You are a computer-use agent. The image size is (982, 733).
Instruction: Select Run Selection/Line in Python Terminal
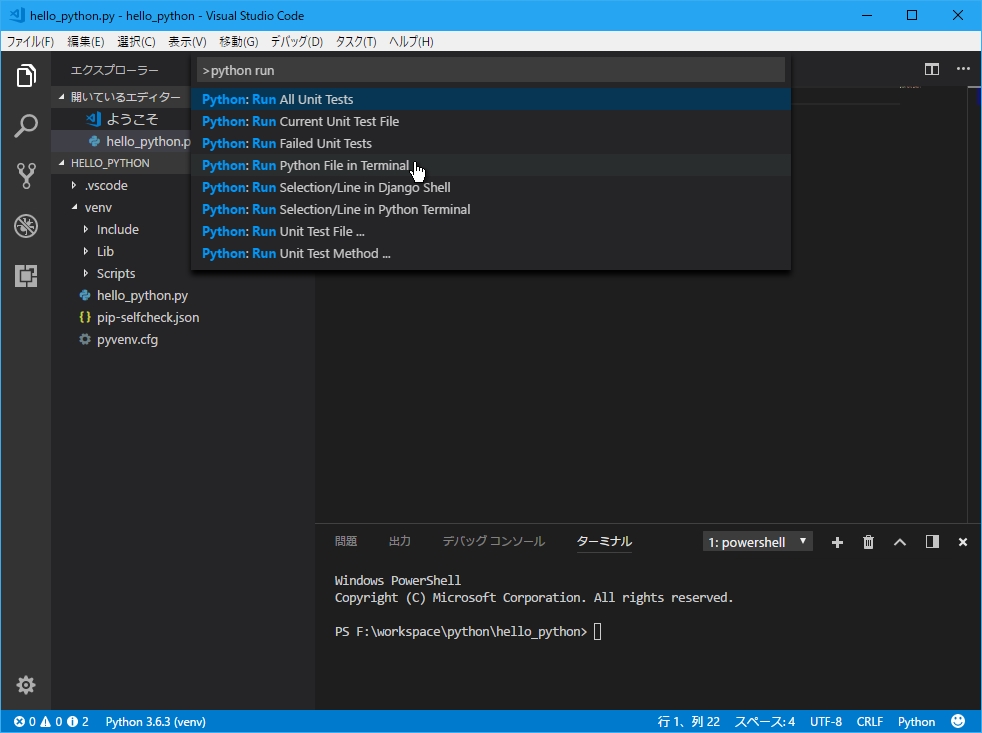click(490, 209)
